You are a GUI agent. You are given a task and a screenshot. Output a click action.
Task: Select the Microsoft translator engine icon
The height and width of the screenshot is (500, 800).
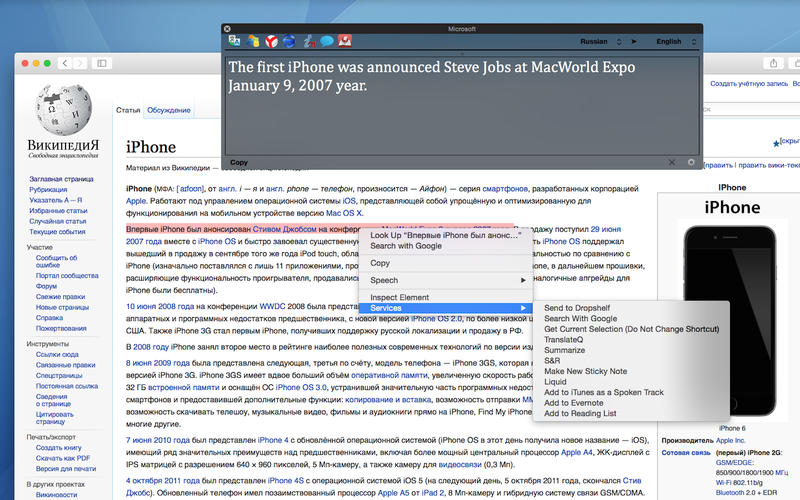click(253, 41)
